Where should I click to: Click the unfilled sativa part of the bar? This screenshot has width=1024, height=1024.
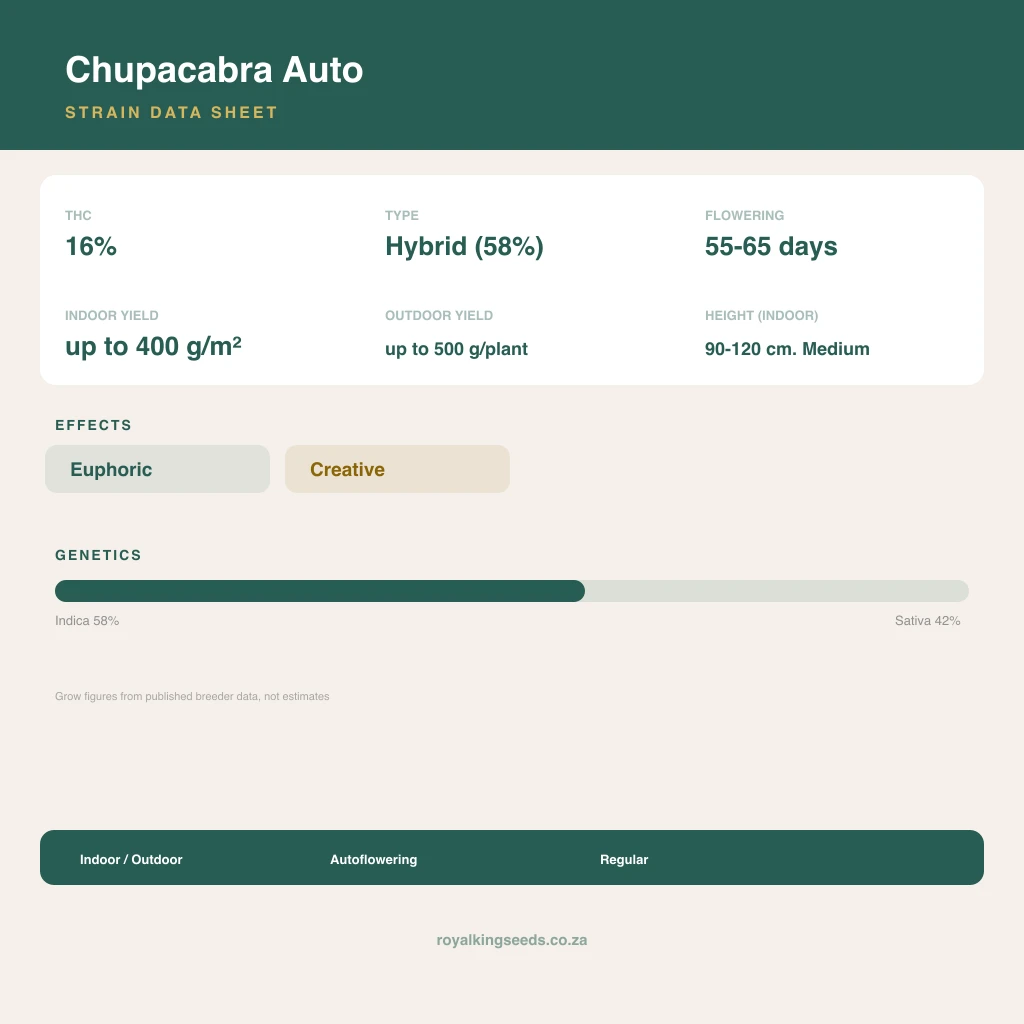click(777, 591)
